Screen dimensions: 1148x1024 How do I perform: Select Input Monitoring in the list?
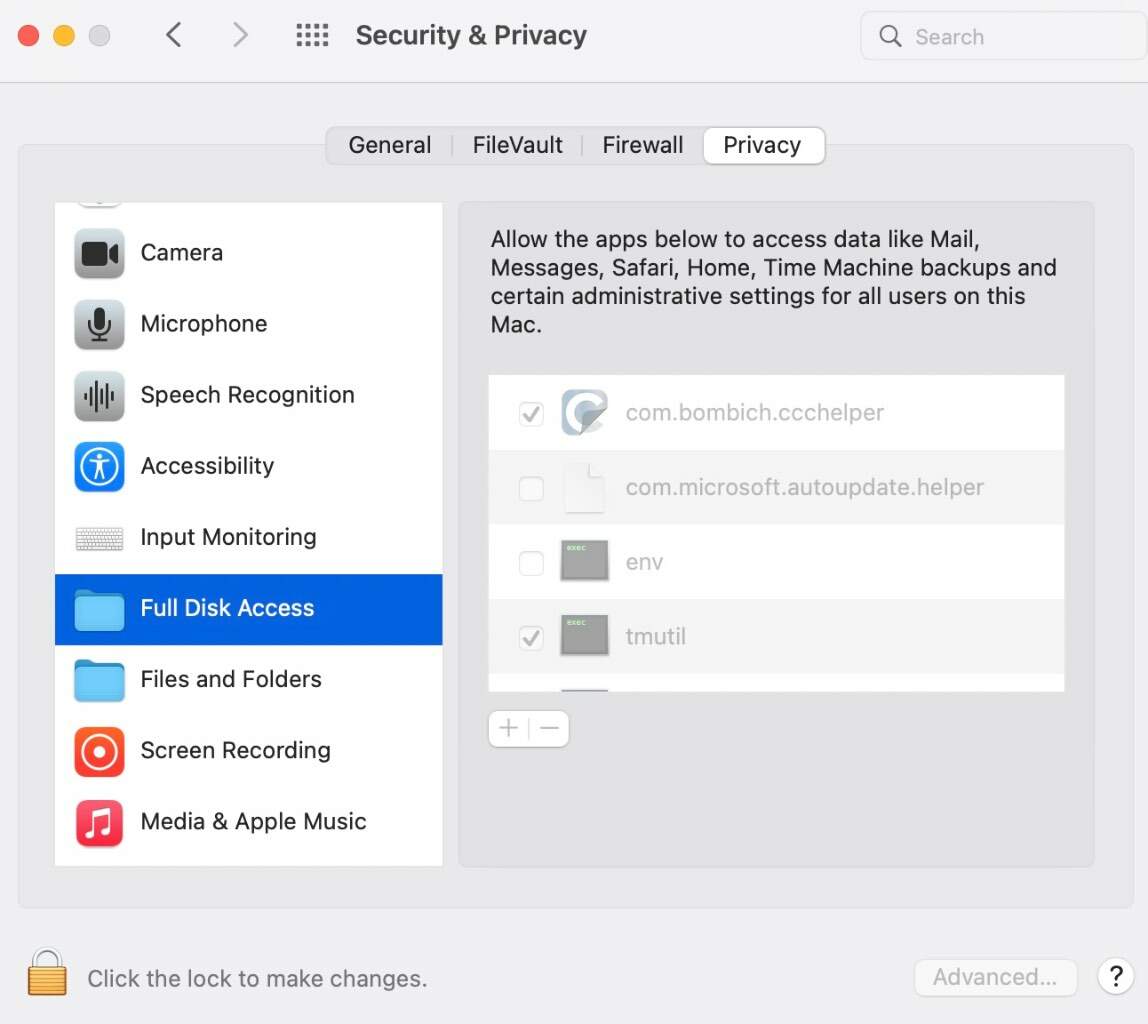pyautogui.click(x=248, y=538)
